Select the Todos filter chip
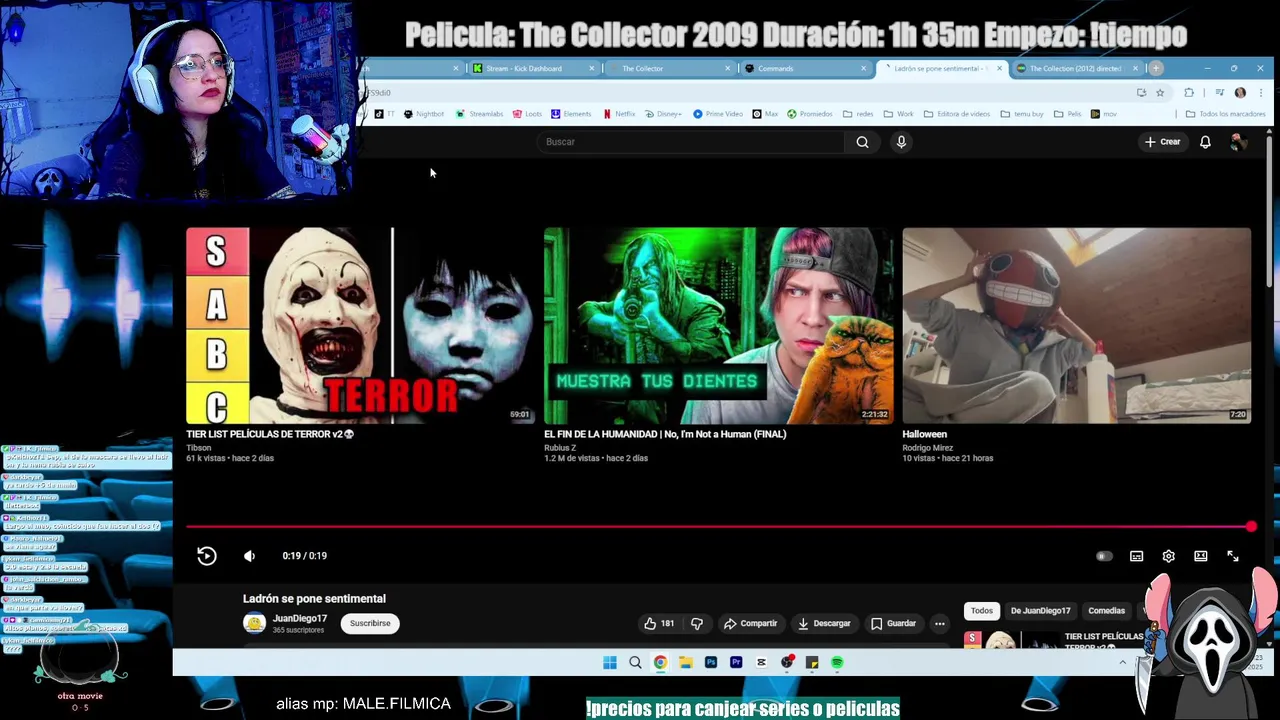1280x720 pixels. [x=982, y=610]
